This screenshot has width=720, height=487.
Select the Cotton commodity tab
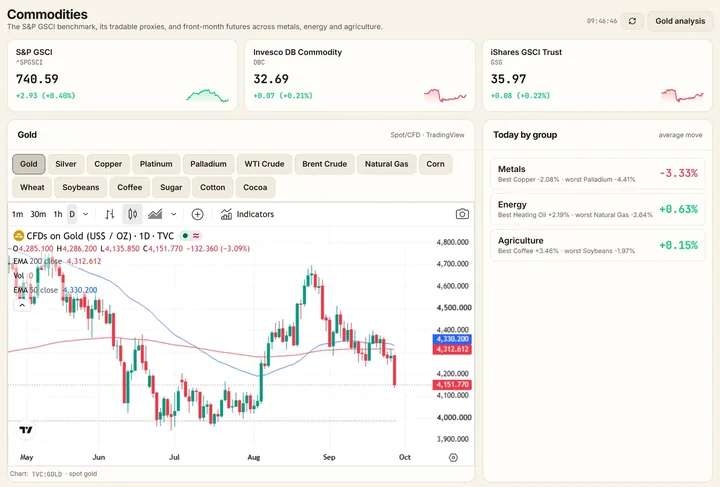click(x=213, y=187)
